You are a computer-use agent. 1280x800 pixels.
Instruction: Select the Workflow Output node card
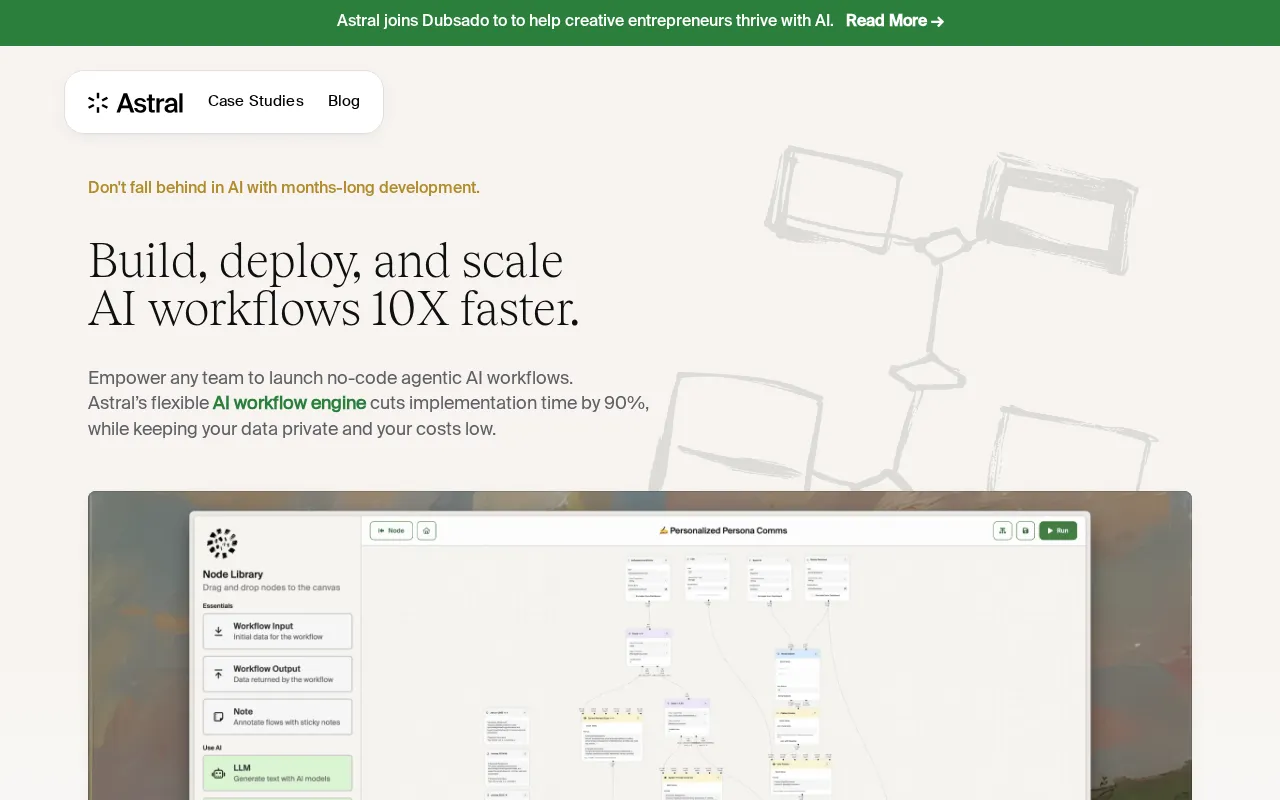point(278,674)
